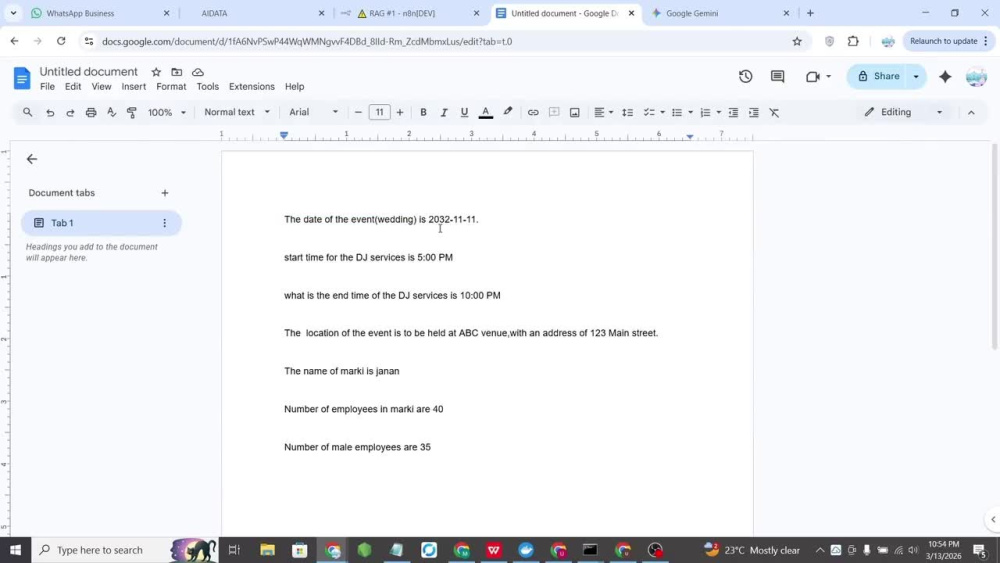This screenshot has height=563, width=1000.
Task: Expand the bulleted list options arrow
Action: pyautogui.click(x=691, y=112)
